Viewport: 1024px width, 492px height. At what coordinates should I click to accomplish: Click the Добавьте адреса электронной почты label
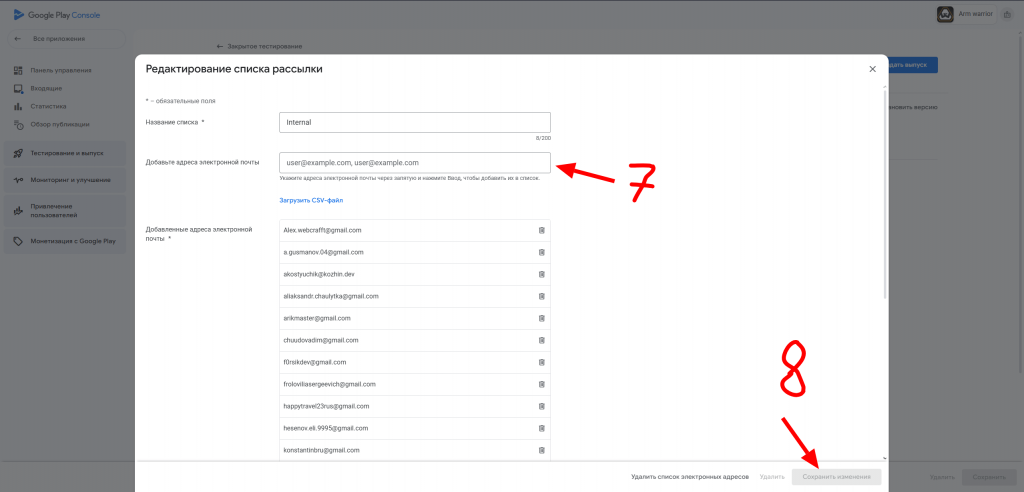pos(202,162)
